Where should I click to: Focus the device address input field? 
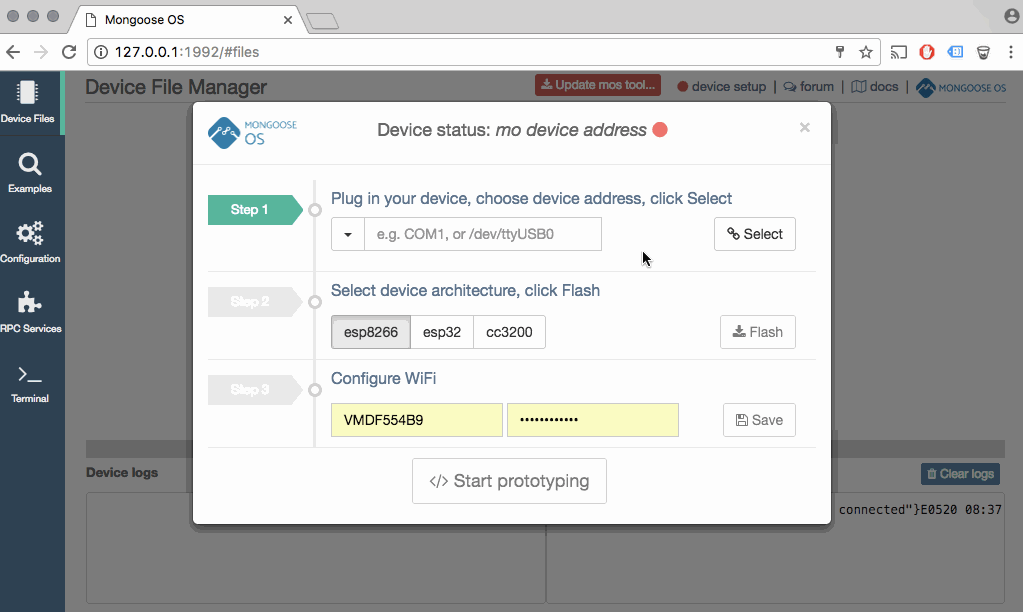pos(483,234)
